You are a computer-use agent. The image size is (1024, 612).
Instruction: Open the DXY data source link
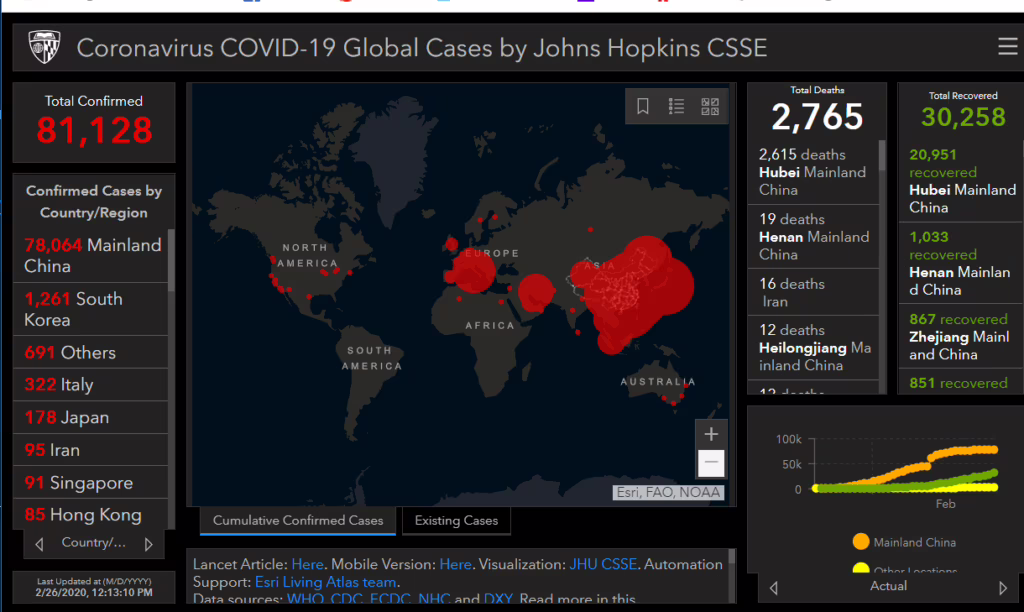[x=498, y=599]
